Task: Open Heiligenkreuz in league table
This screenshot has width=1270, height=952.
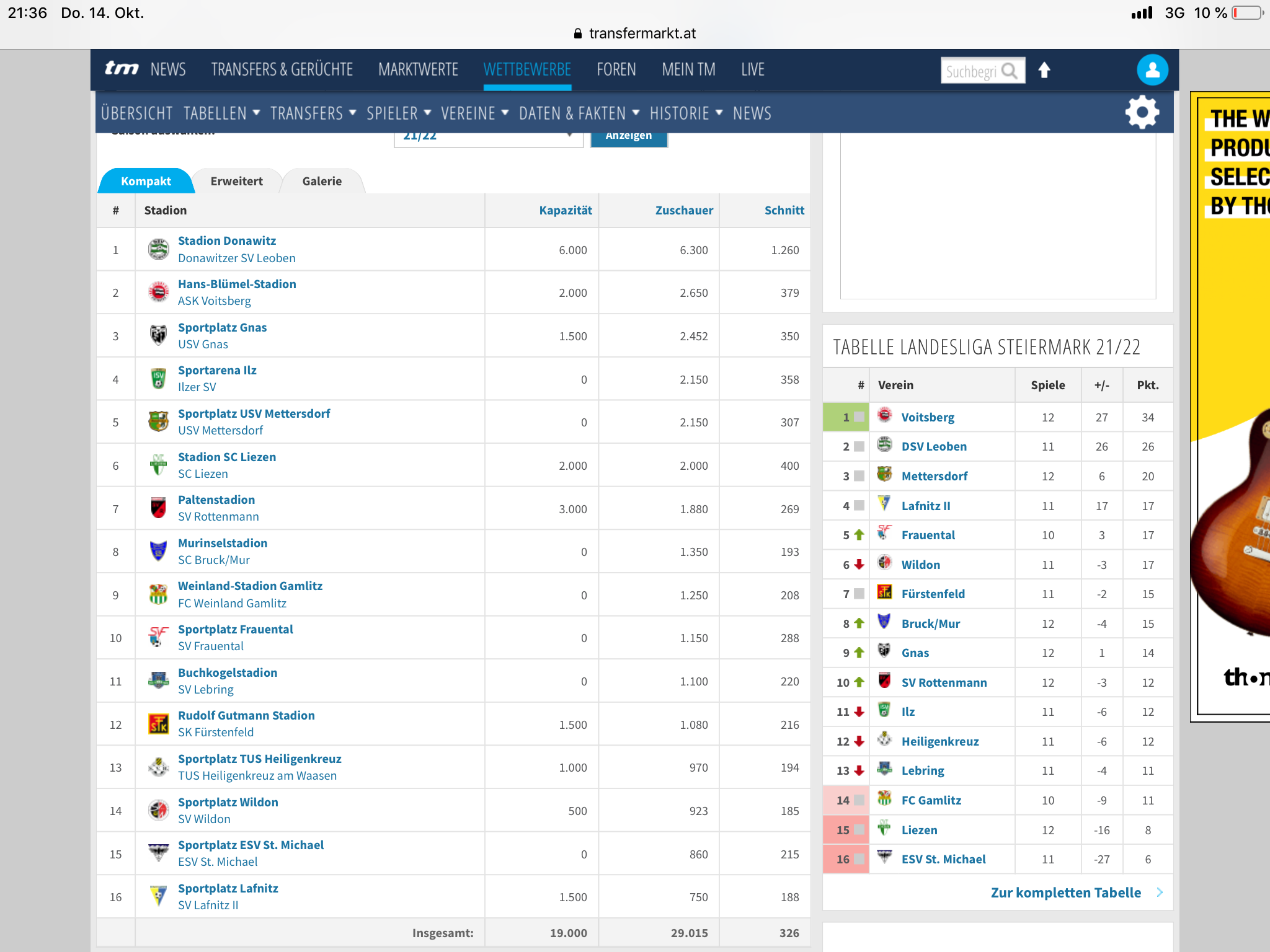Action: pos(940,741)
